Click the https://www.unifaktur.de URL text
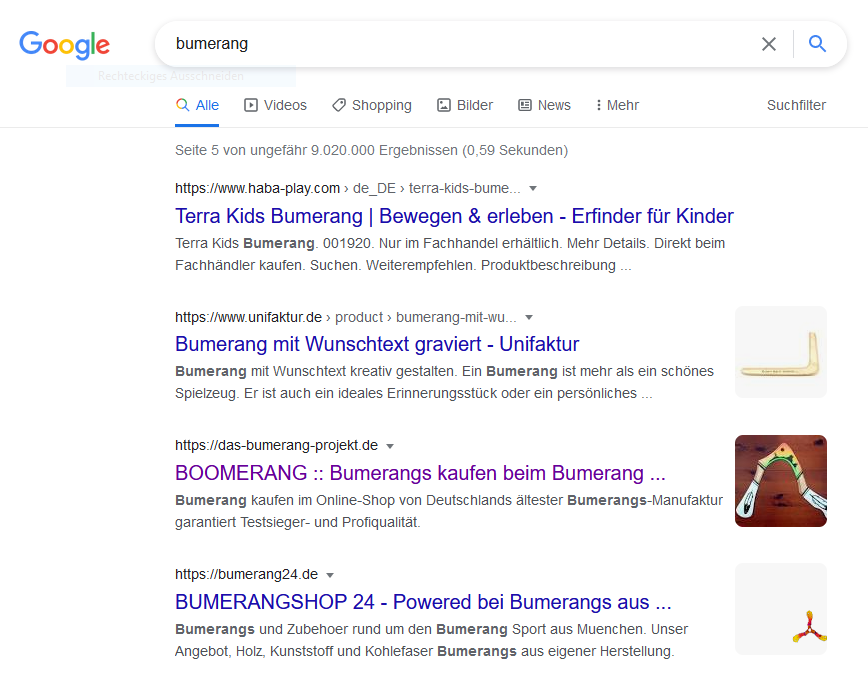Image resolution: width=868 pixels, height=673 pixels. click(248, 317)
